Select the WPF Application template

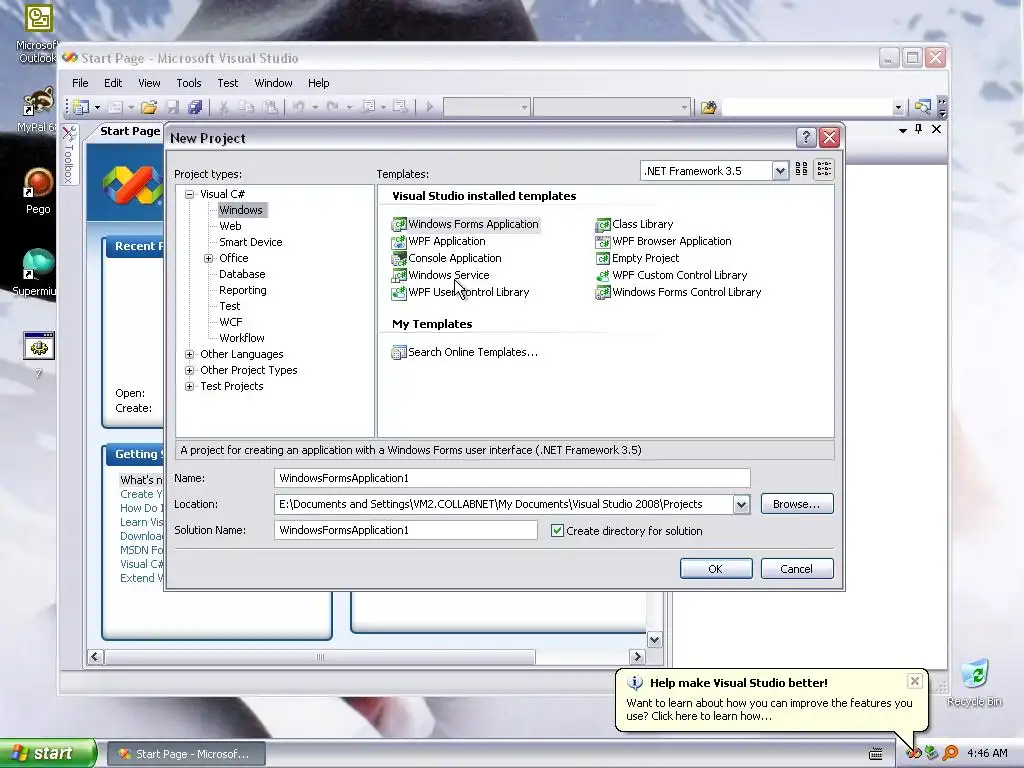pos(439,241)
